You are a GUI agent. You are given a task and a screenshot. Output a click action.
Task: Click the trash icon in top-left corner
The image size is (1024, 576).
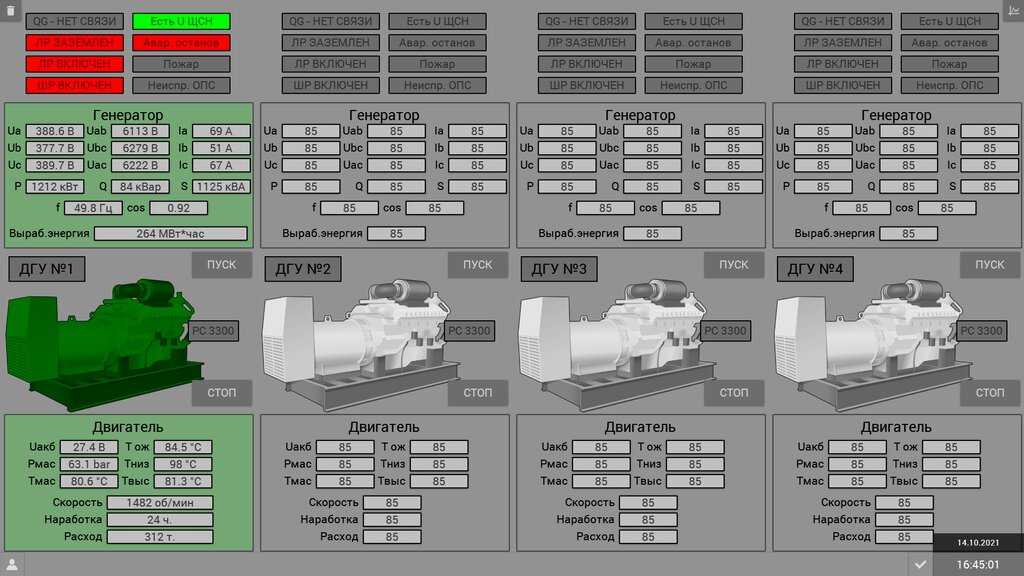[x=10, y=10]
